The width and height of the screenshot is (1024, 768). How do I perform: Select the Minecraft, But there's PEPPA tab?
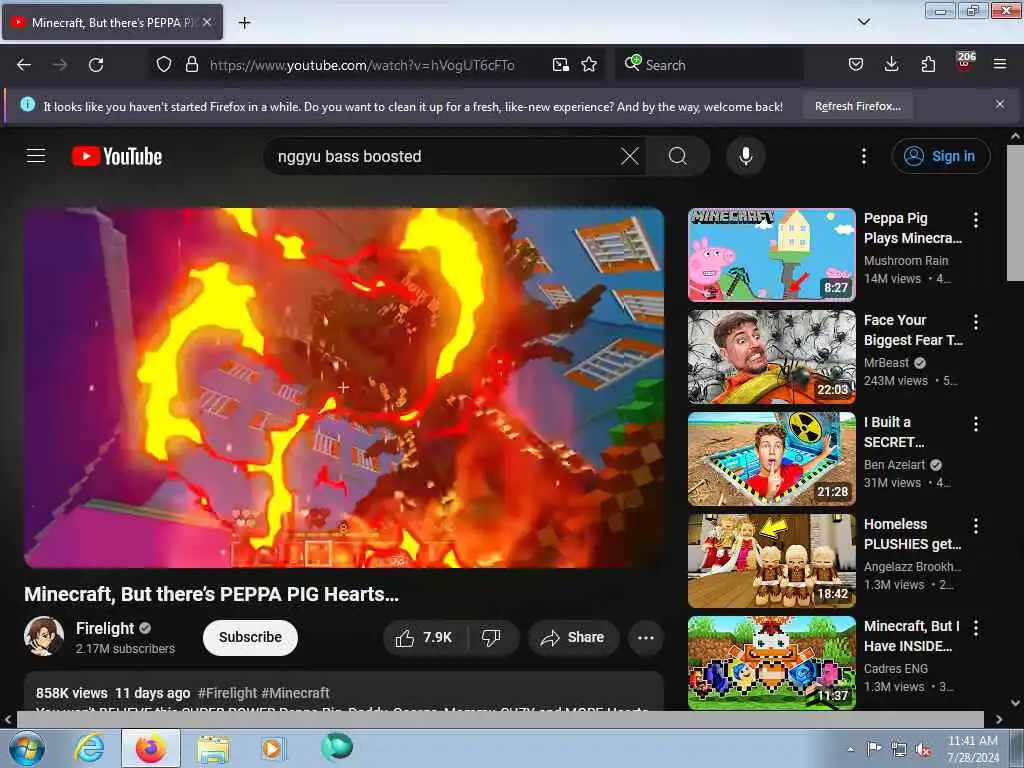[112, 22]
